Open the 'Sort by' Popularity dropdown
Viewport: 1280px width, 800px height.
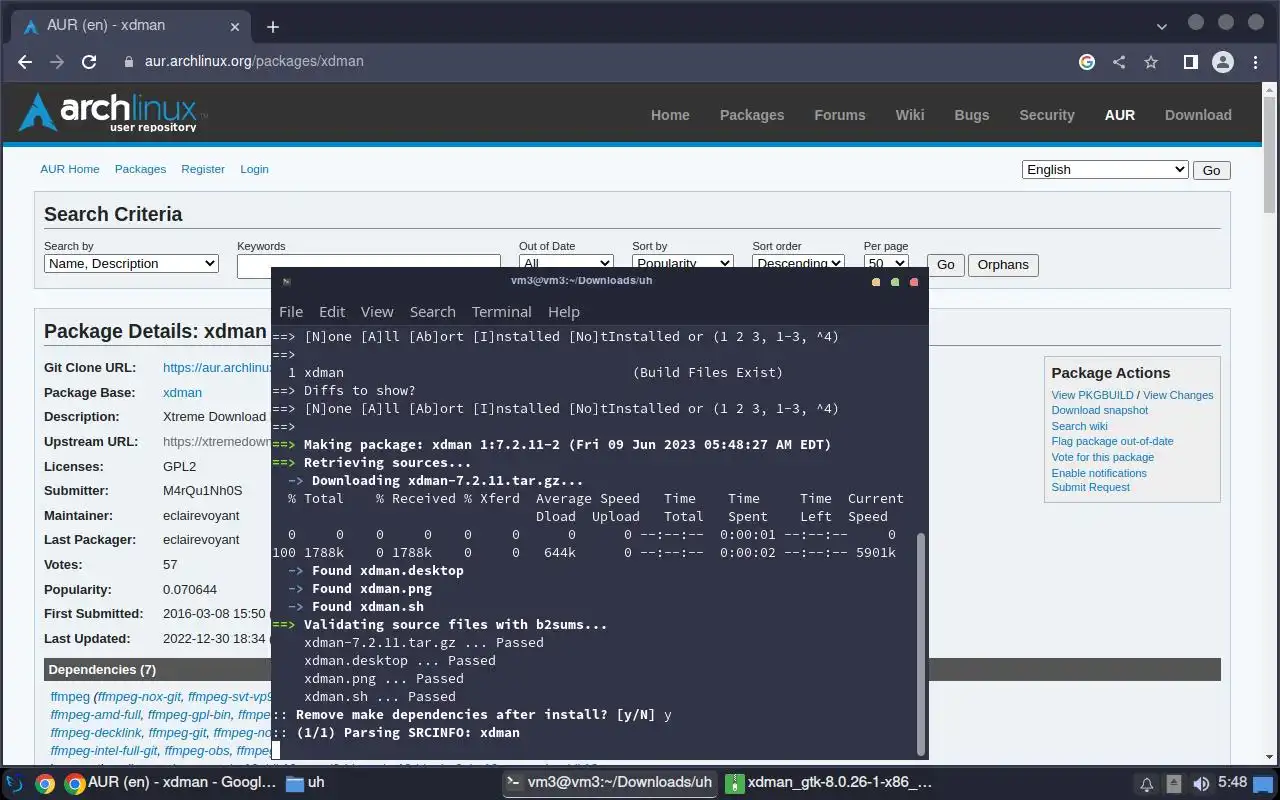(x=682, y=263)
